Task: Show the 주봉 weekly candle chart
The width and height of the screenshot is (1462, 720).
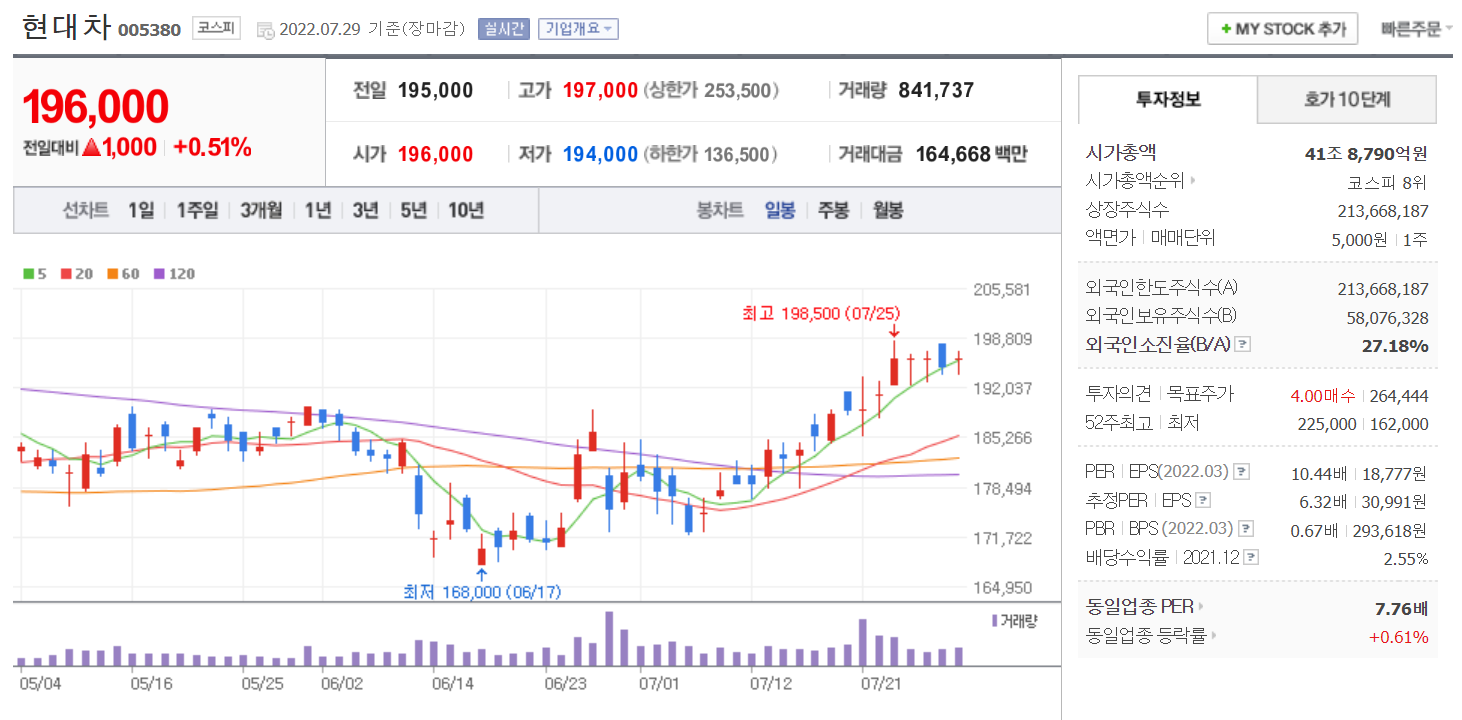Action: 833,210
